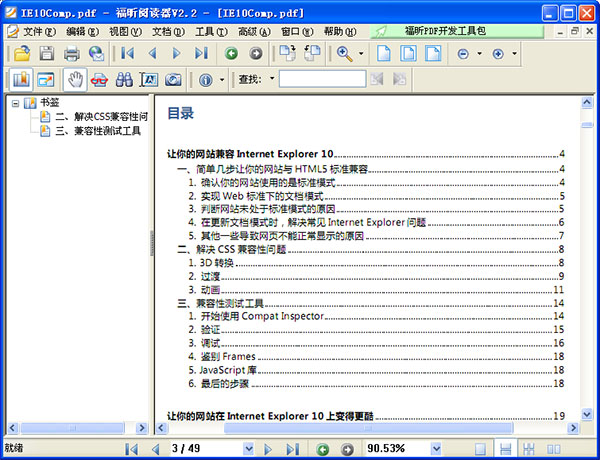Rotate pages clockwise icon
The width and height of the screenshot is (600, 460).
click(287, 53)
